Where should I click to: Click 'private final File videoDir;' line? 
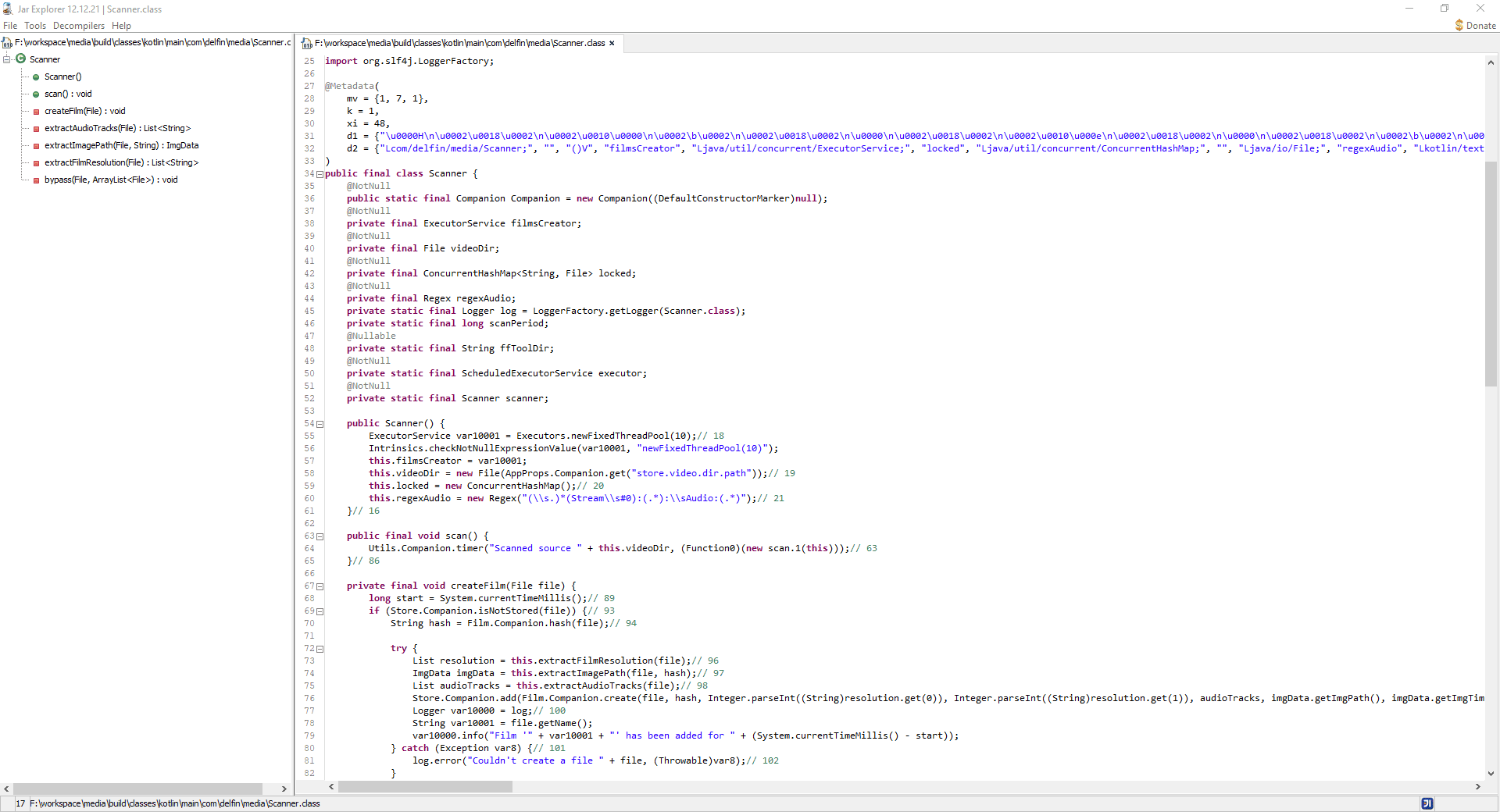[423, 248]
